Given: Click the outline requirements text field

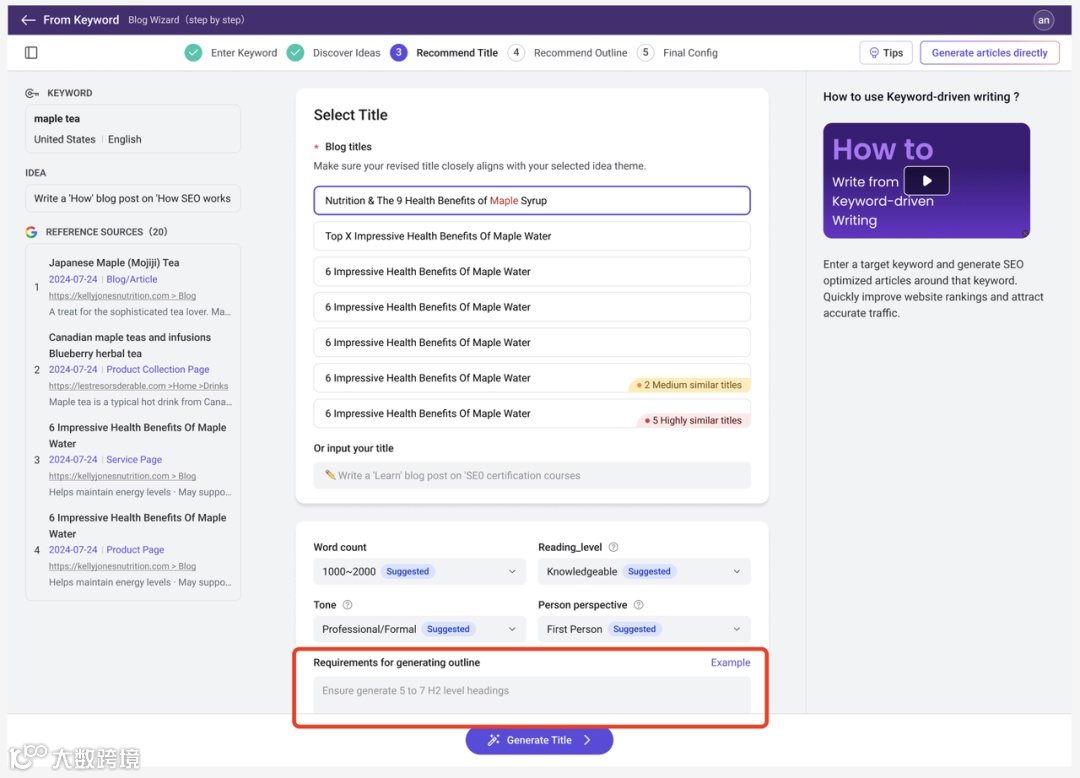Looking at the screenshot, I should tap(532, 694).
